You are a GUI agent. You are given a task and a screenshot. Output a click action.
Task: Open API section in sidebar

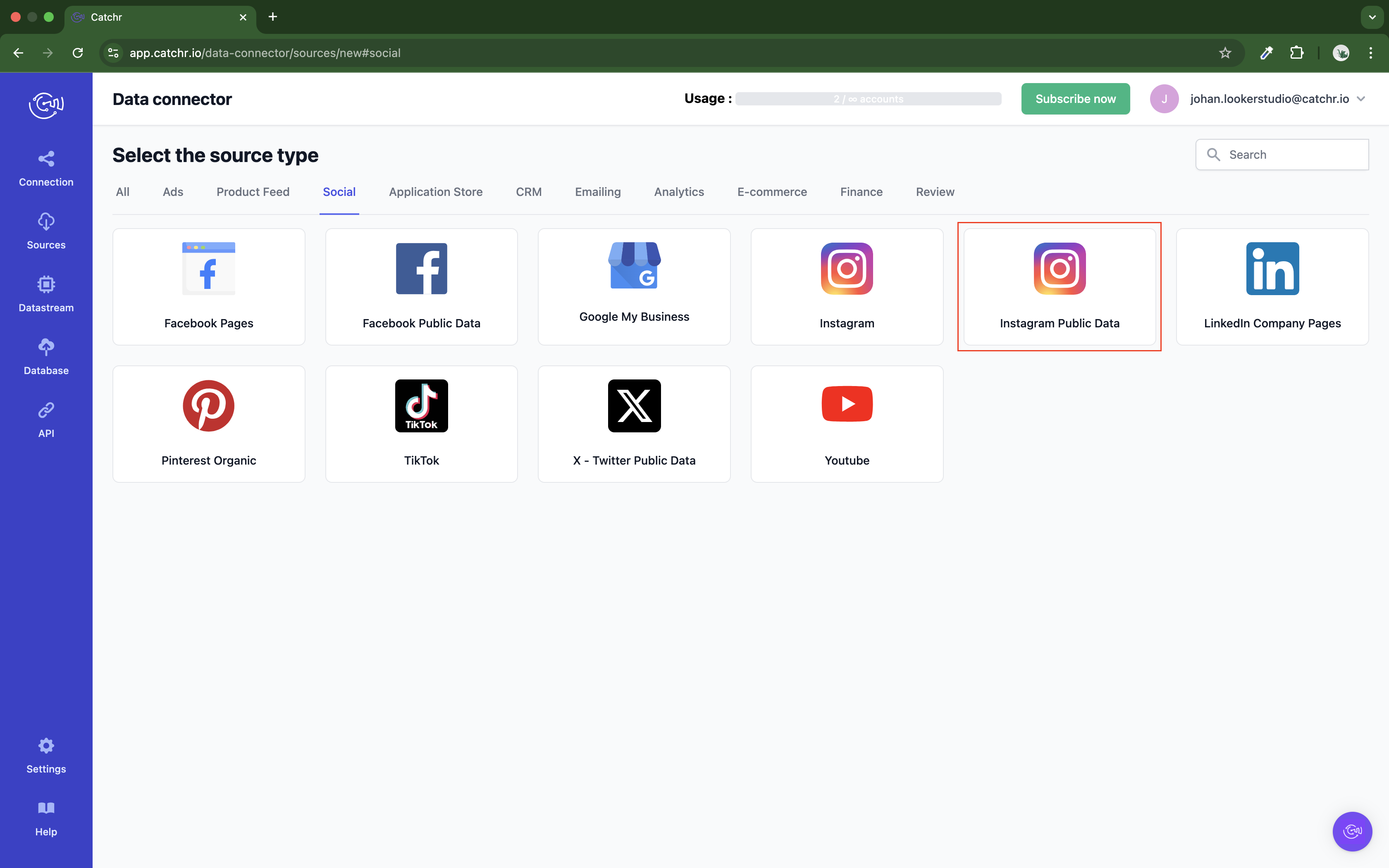click(46, 420)
